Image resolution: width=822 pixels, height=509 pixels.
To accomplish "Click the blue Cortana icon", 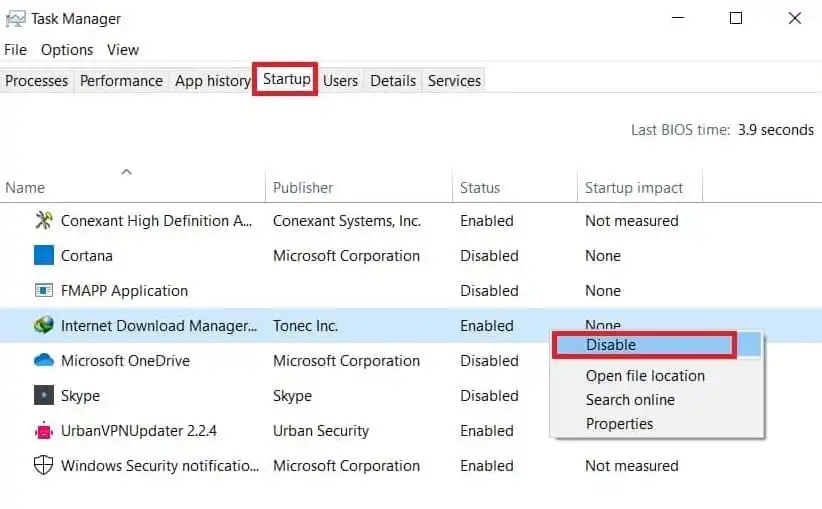I will [44, 255].
